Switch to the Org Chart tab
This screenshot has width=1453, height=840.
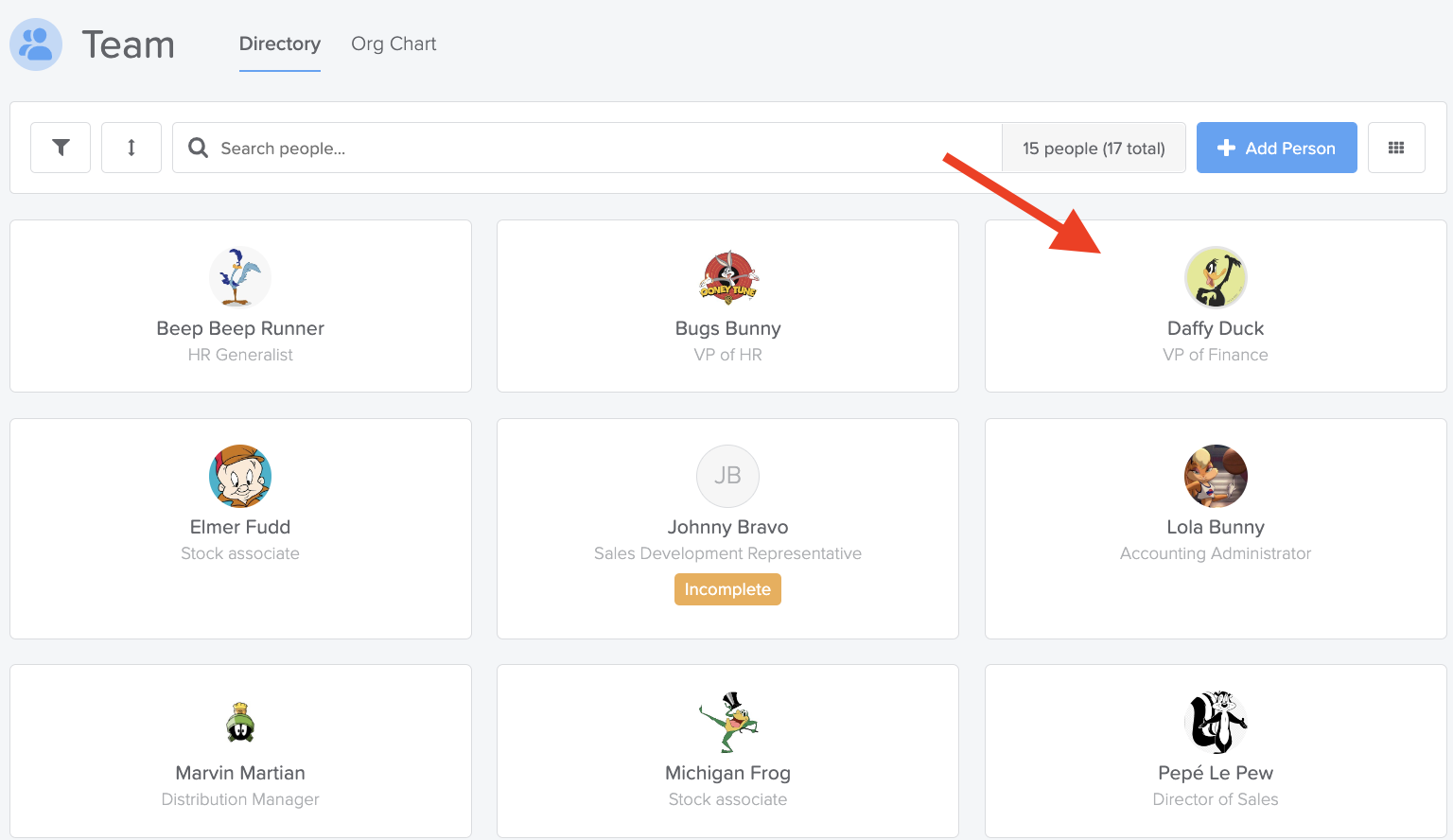[394, 44]
